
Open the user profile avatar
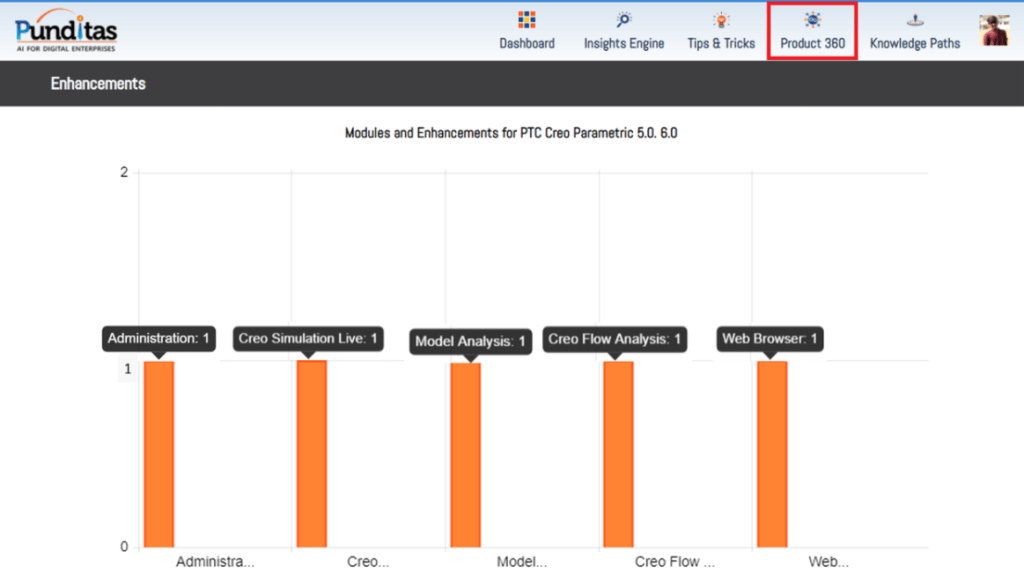pos(994,30)
